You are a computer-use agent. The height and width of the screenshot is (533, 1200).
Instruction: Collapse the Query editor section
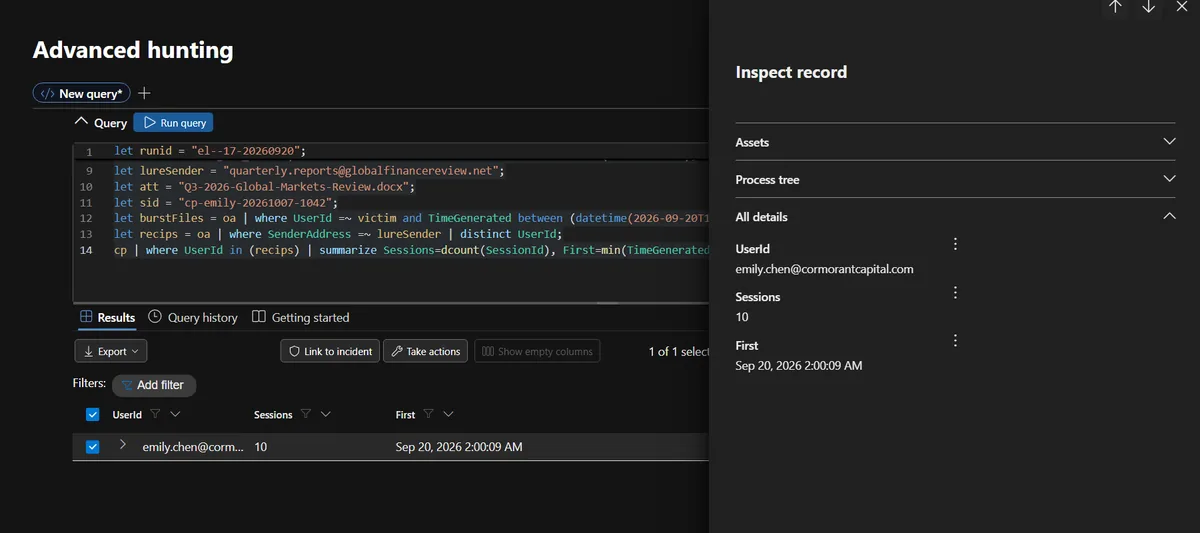pyautogui.click(x=82, y=122)
